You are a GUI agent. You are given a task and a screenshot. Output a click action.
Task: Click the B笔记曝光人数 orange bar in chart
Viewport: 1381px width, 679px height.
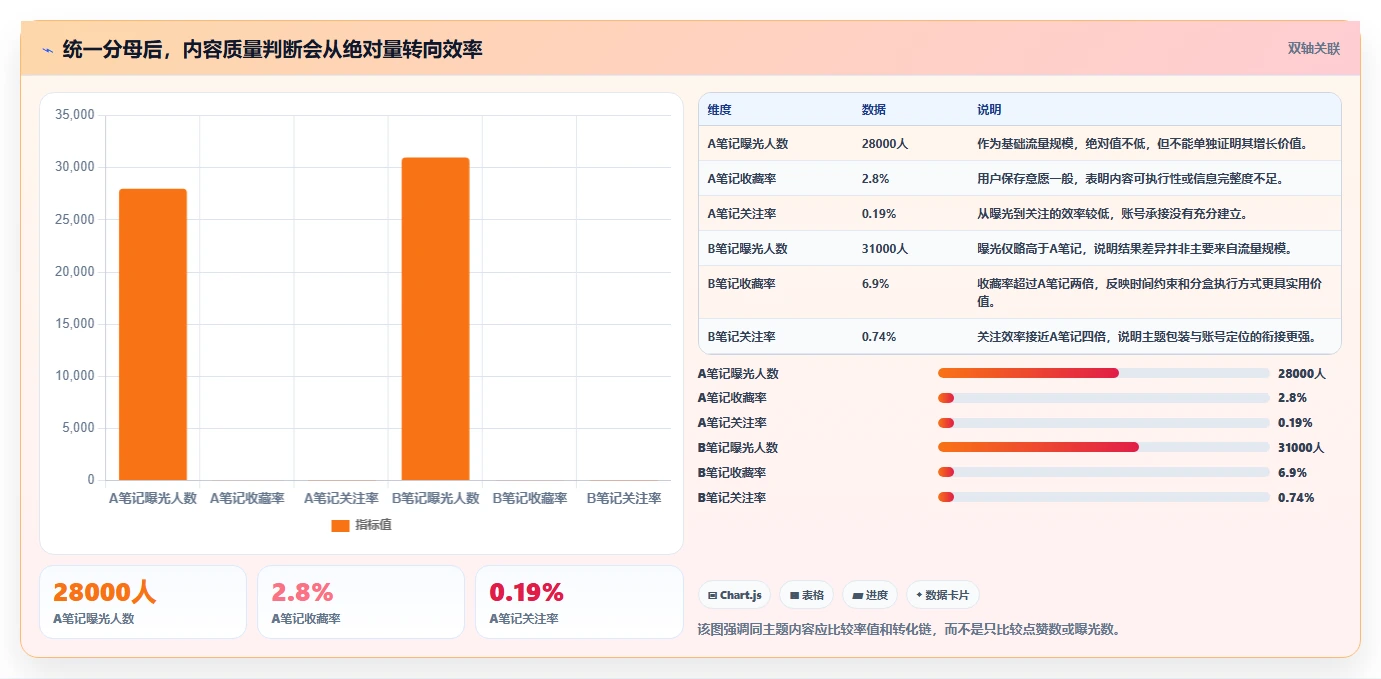point(435,319)
